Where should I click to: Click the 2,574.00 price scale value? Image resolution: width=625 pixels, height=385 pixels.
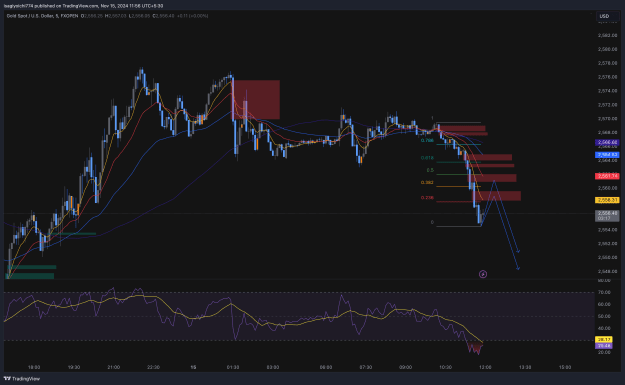tap(607, 91)
